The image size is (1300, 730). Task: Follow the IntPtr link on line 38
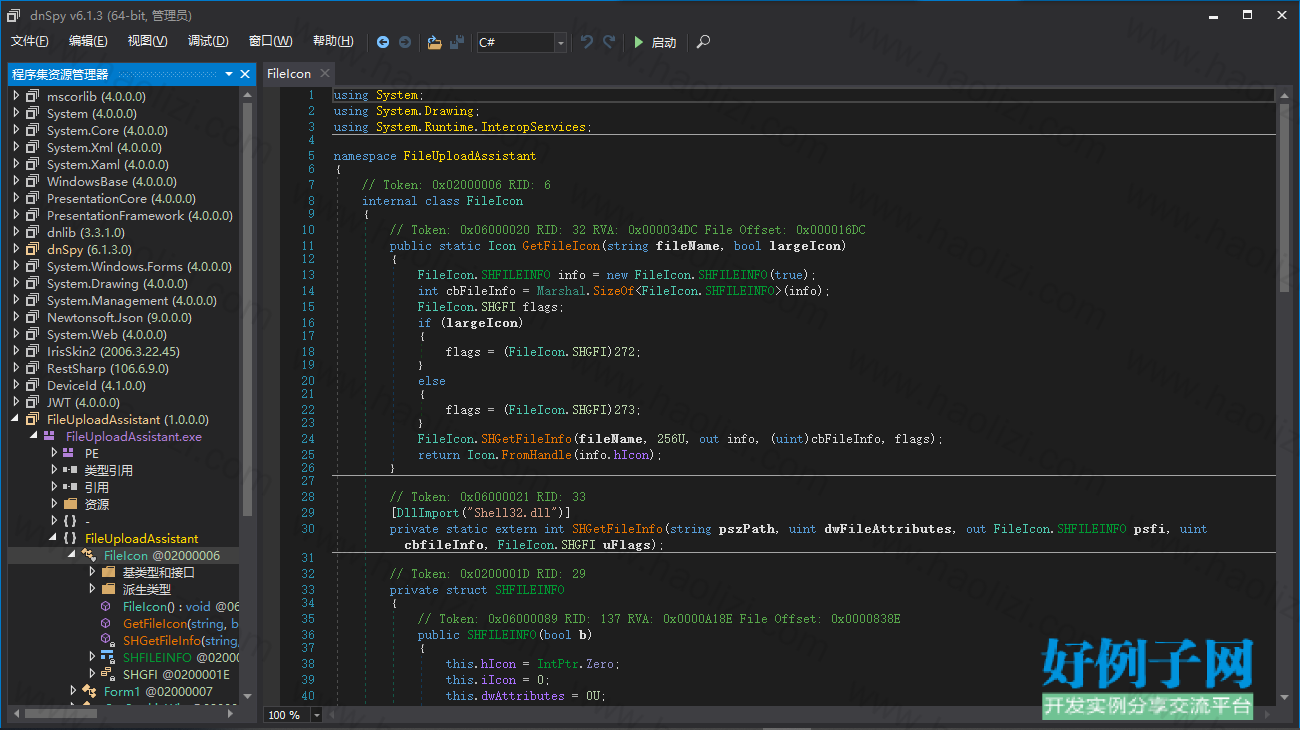(x=560, y=664)
